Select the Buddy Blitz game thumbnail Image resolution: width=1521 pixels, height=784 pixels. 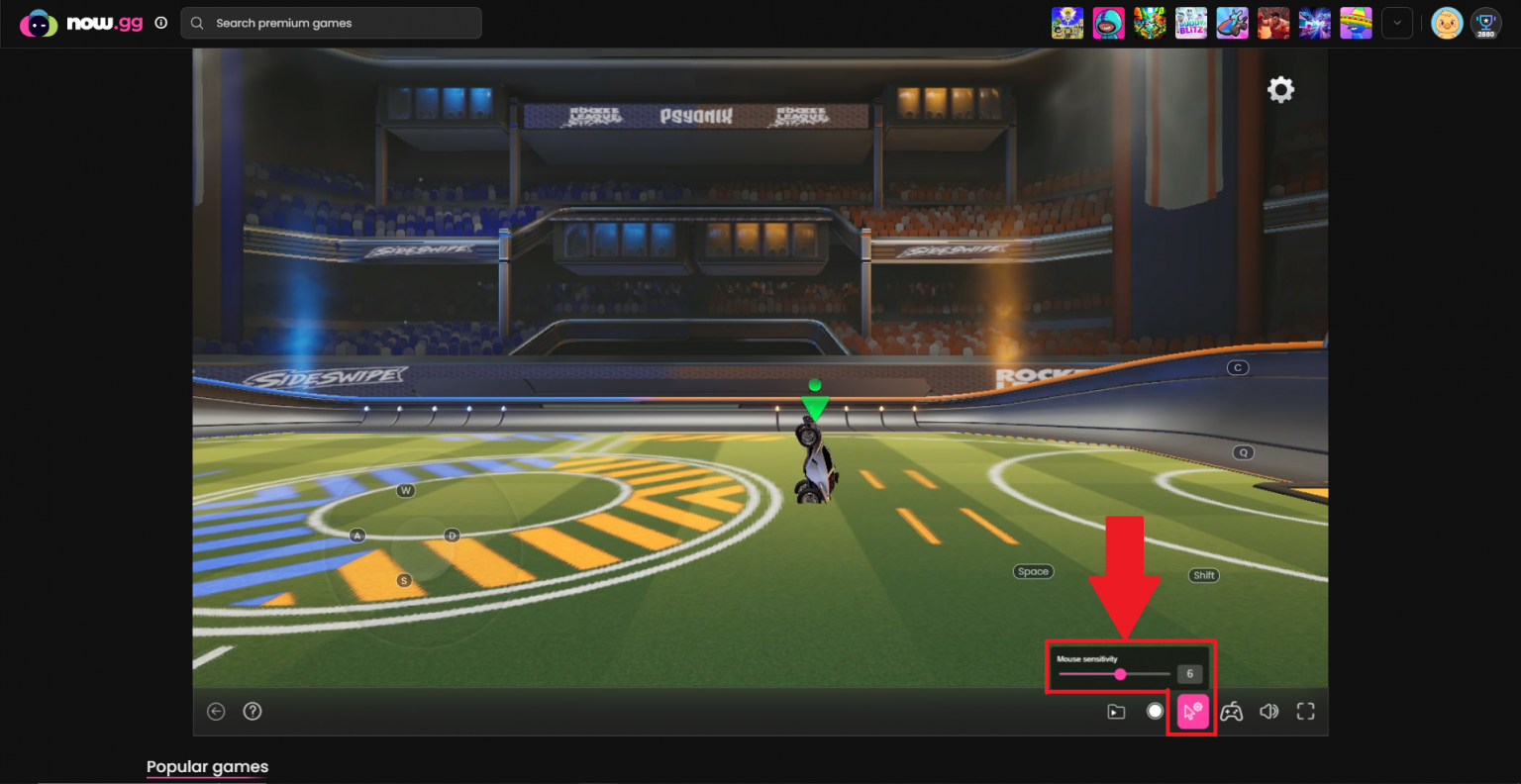1191,23
